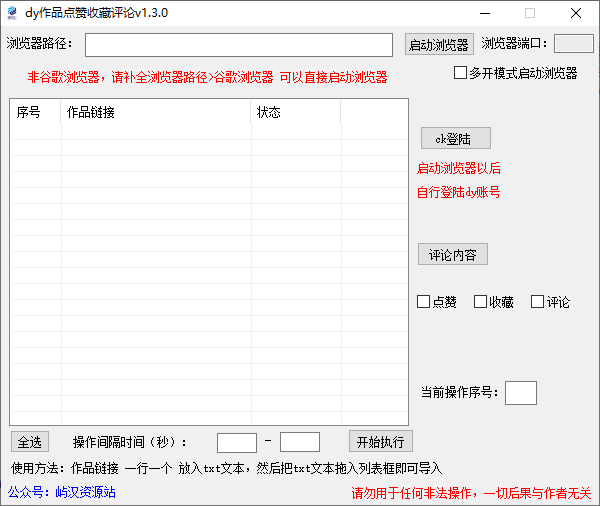This screenshot has width=600, height=506.
Task: Open the 评论内容 button
Action: pos(453,254)
